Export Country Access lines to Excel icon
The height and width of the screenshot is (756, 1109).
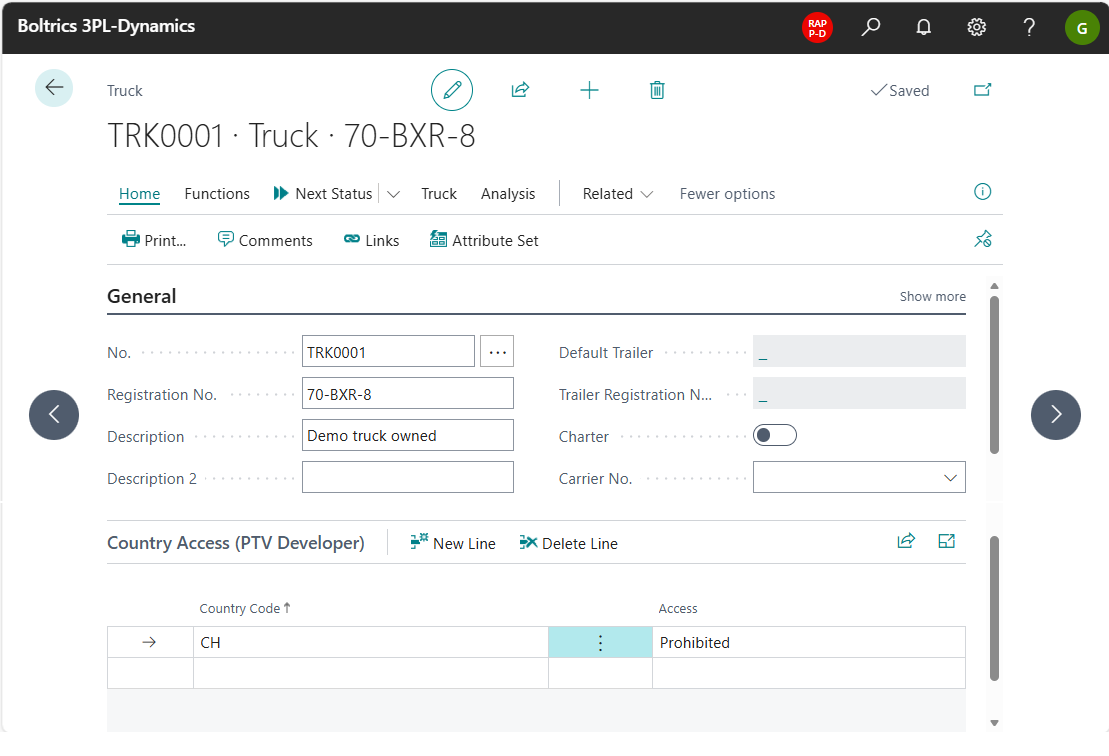pyautogui.click(x=946, y=540)
